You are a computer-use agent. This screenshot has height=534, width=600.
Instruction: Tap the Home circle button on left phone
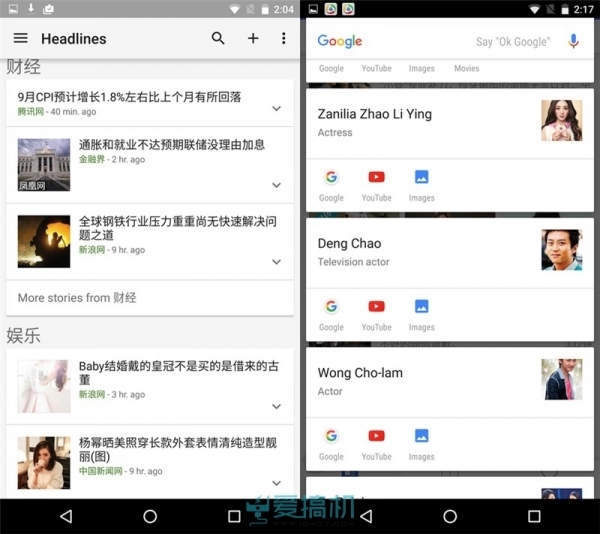coord(150,516)
